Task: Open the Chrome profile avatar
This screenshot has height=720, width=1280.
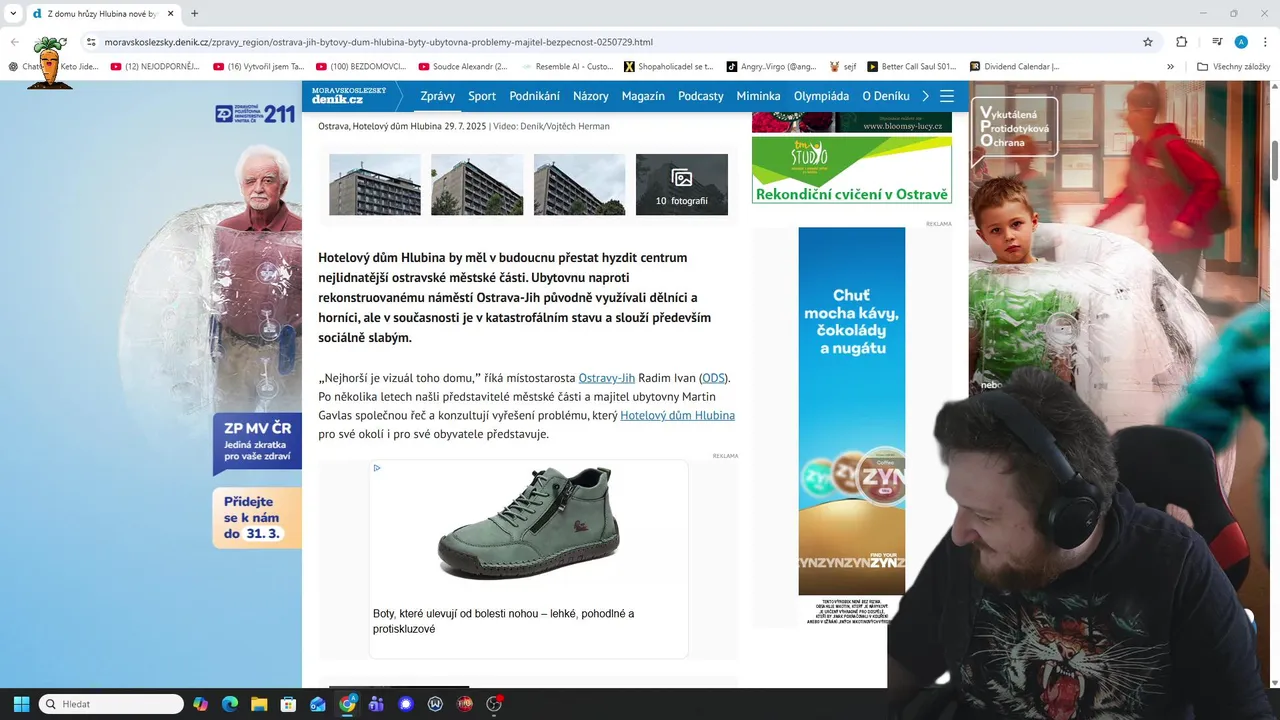Action: click(1241, 42)
